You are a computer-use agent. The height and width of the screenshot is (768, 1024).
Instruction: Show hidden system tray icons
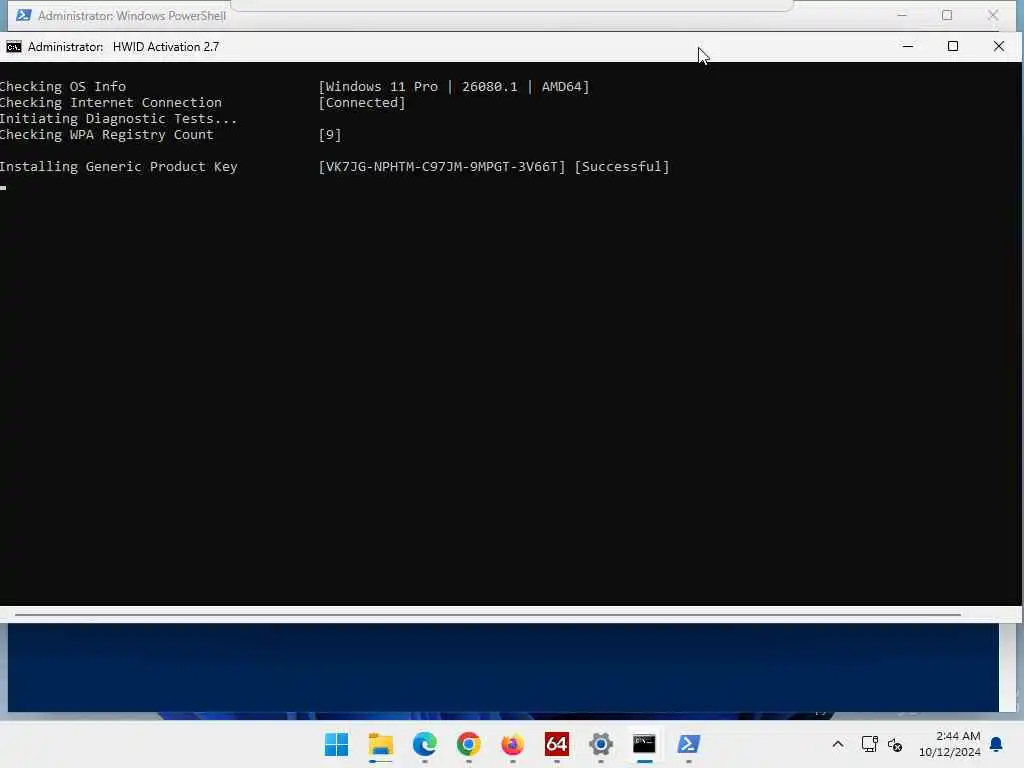click(x=838, y=744)
